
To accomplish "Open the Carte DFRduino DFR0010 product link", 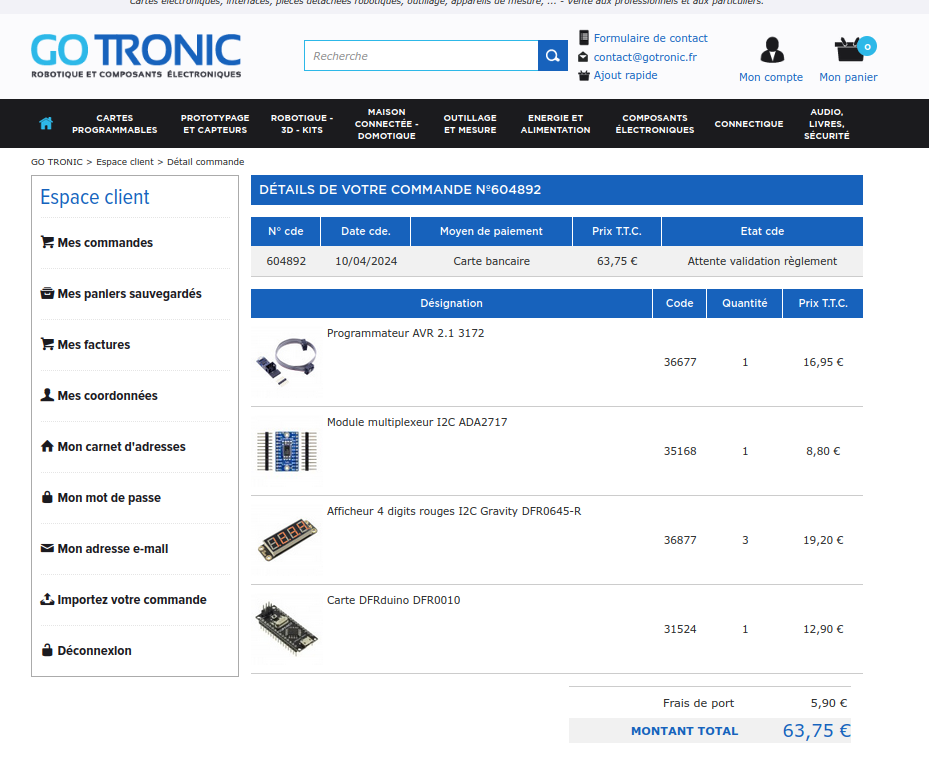I will (393, 601).
